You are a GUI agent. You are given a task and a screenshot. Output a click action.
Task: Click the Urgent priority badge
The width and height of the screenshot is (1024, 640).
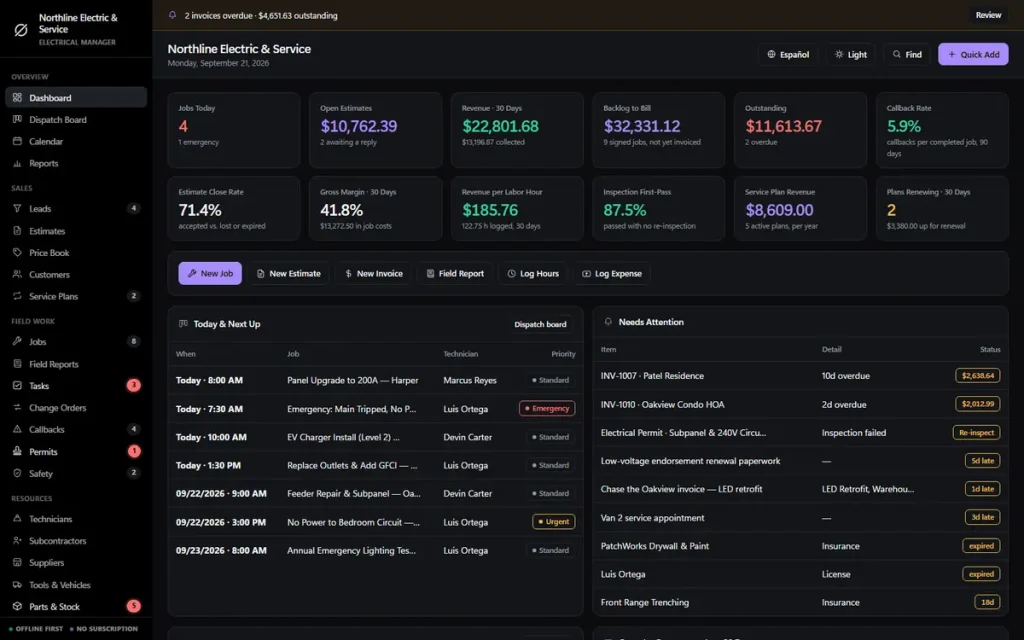click(x=554, y=522)
